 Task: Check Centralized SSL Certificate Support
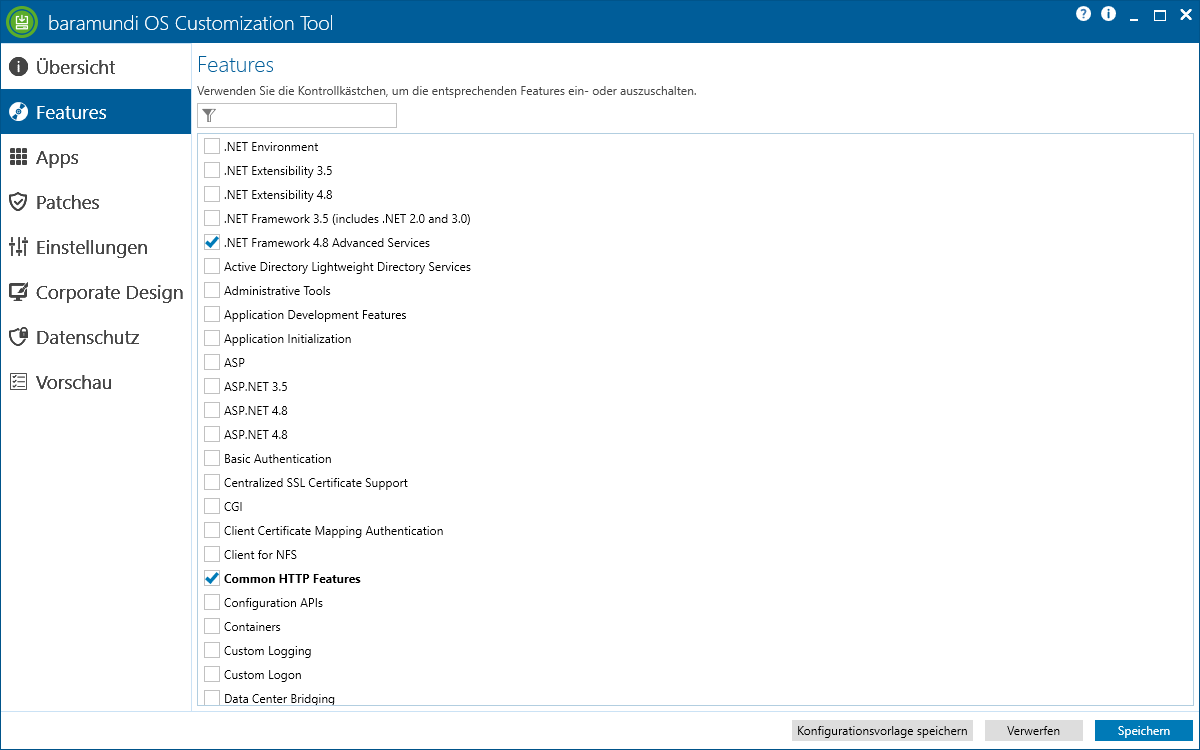pyautogui.click(x=212, y=482)
